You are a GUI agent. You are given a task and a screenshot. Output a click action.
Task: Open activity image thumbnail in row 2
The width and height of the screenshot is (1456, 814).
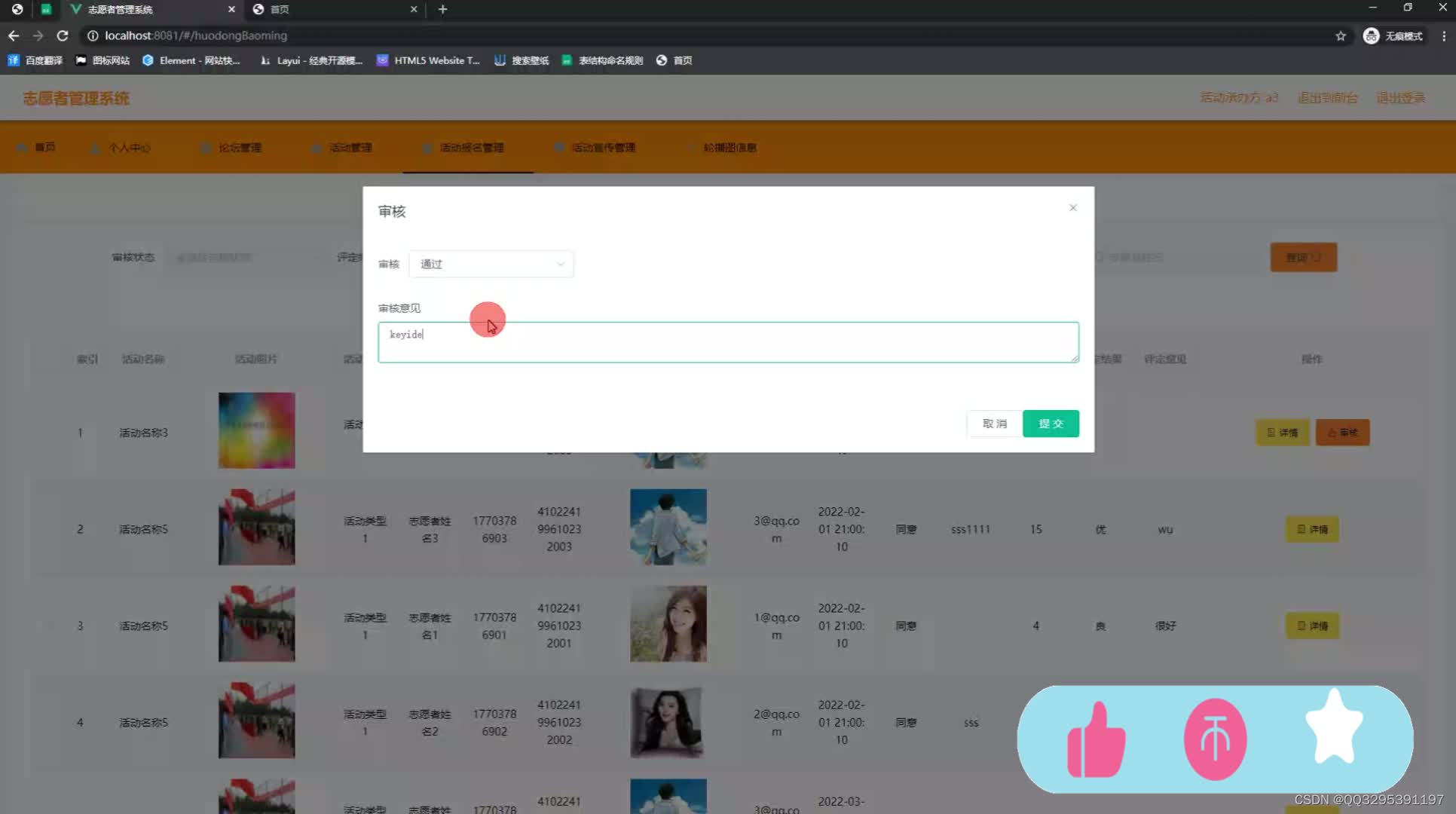tap(257, 527)
